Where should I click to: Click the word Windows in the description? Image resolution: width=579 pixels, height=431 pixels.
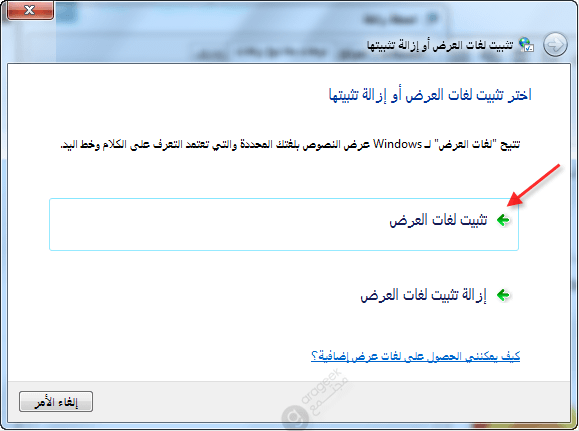(397, 144)
